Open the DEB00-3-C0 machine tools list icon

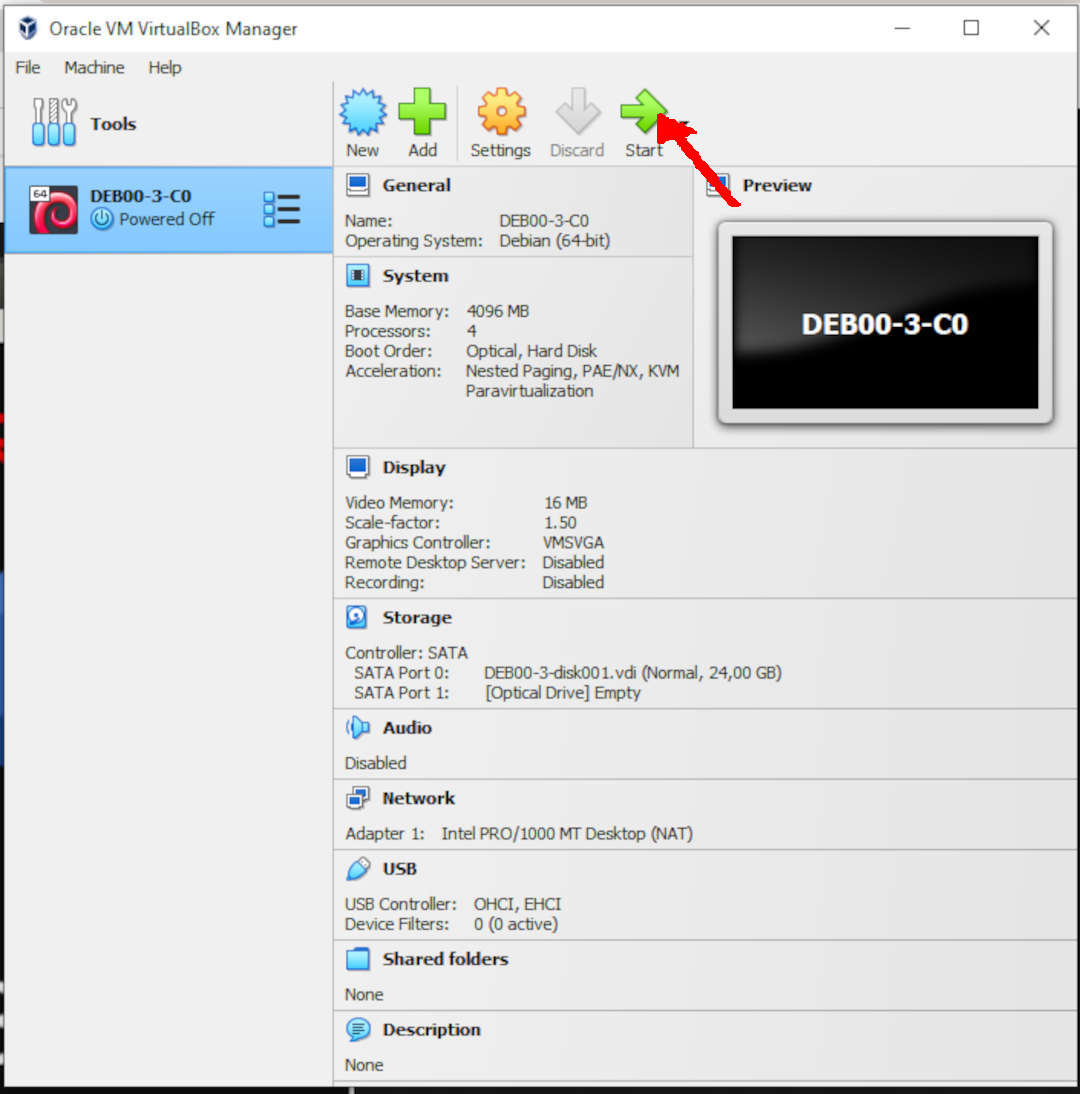[281, 209]
